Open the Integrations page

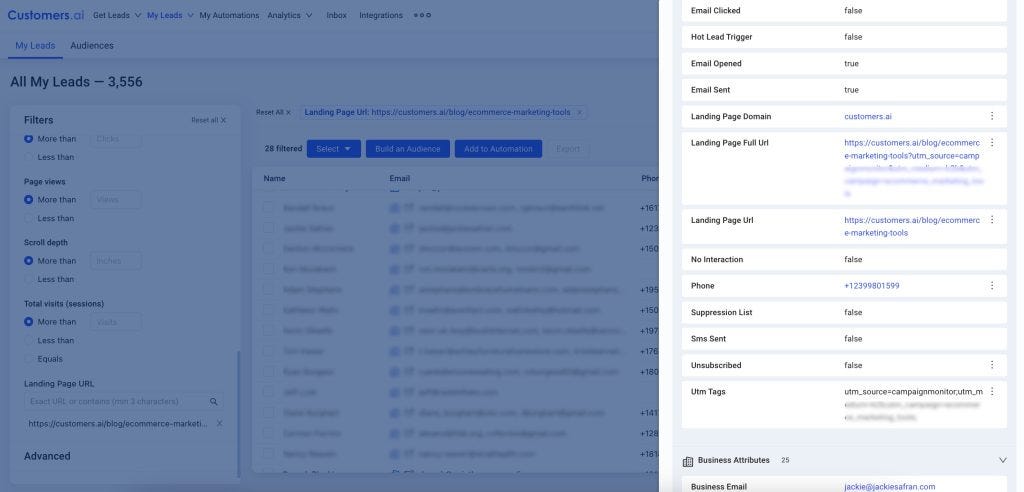tap(381, 15)
